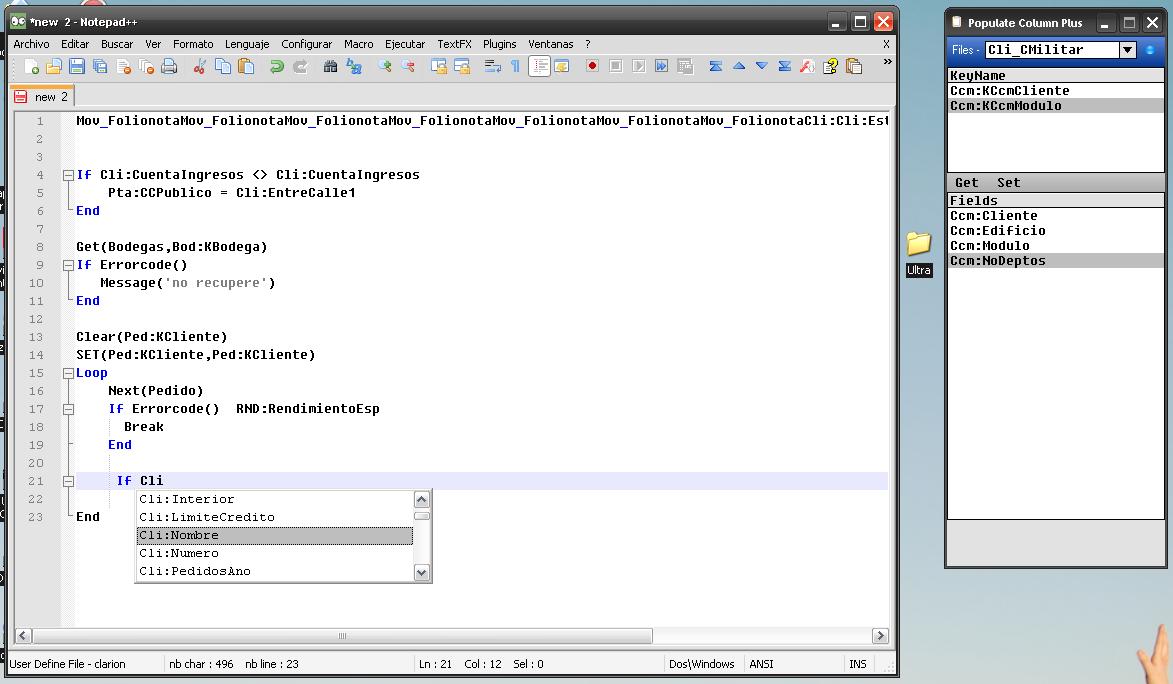Collapse the Loop block on line 15
The image size is (1173, 684).
coord(68,373)
